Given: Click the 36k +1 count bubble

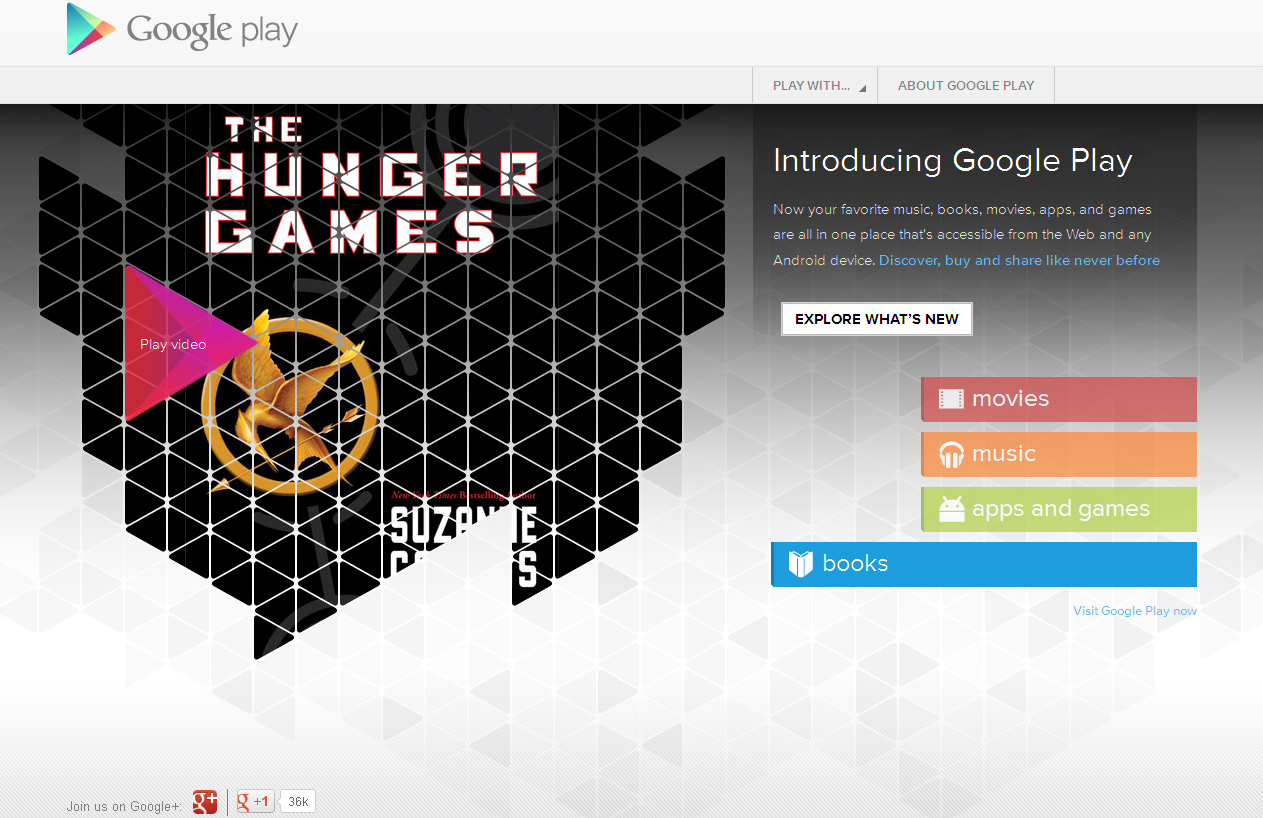Looking at the screenshot, I should pos(298,802).
